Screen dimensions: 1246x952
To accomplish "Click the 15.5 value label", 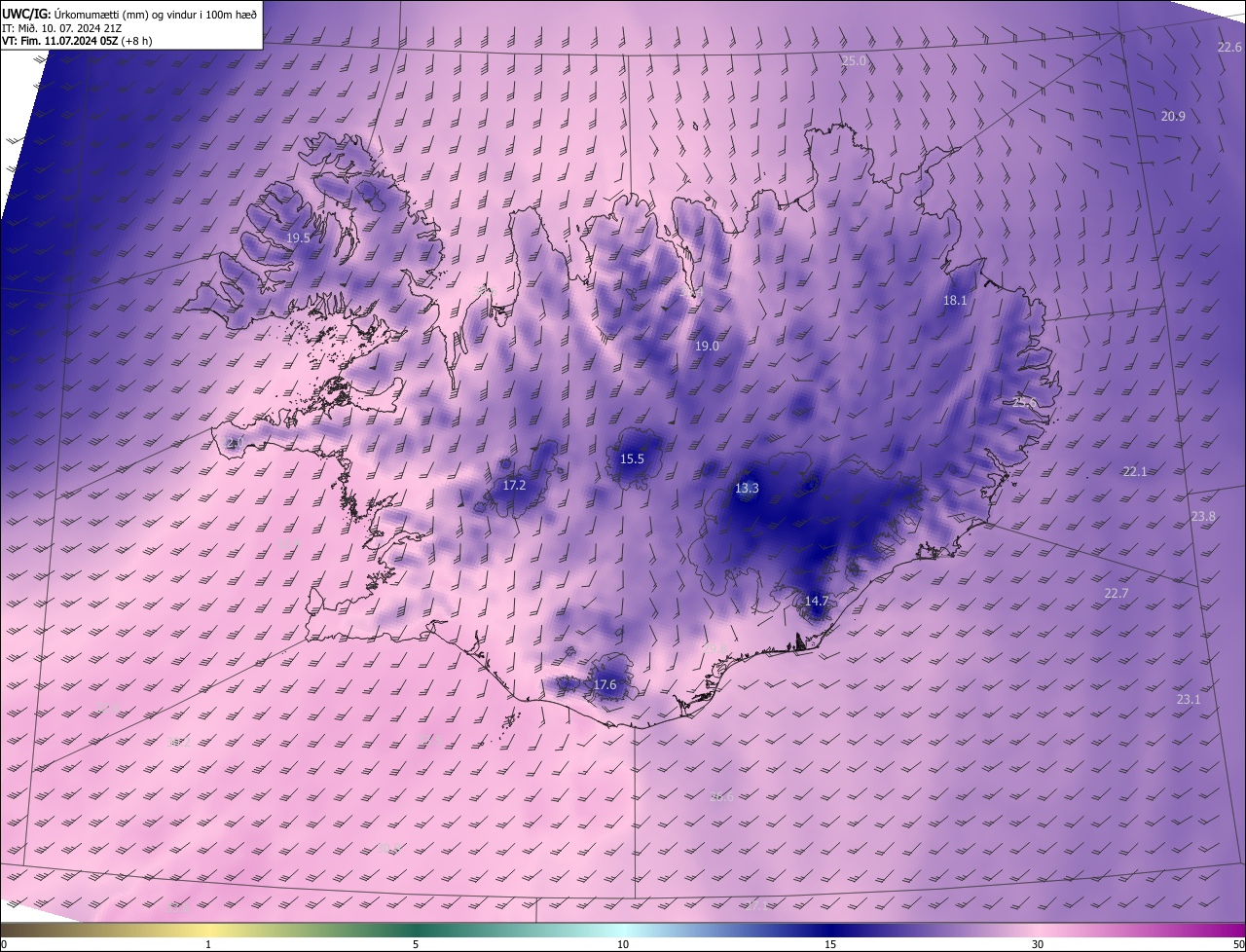I will [633, 459].
